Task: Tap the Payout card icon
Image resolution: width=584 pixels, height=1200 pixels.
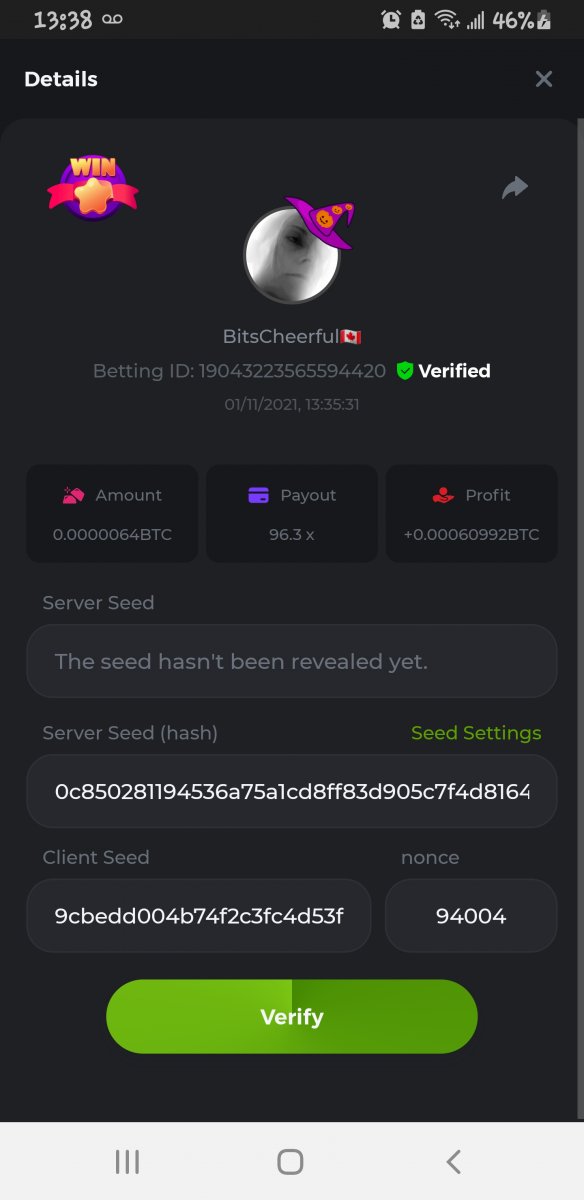Action: 258,495
